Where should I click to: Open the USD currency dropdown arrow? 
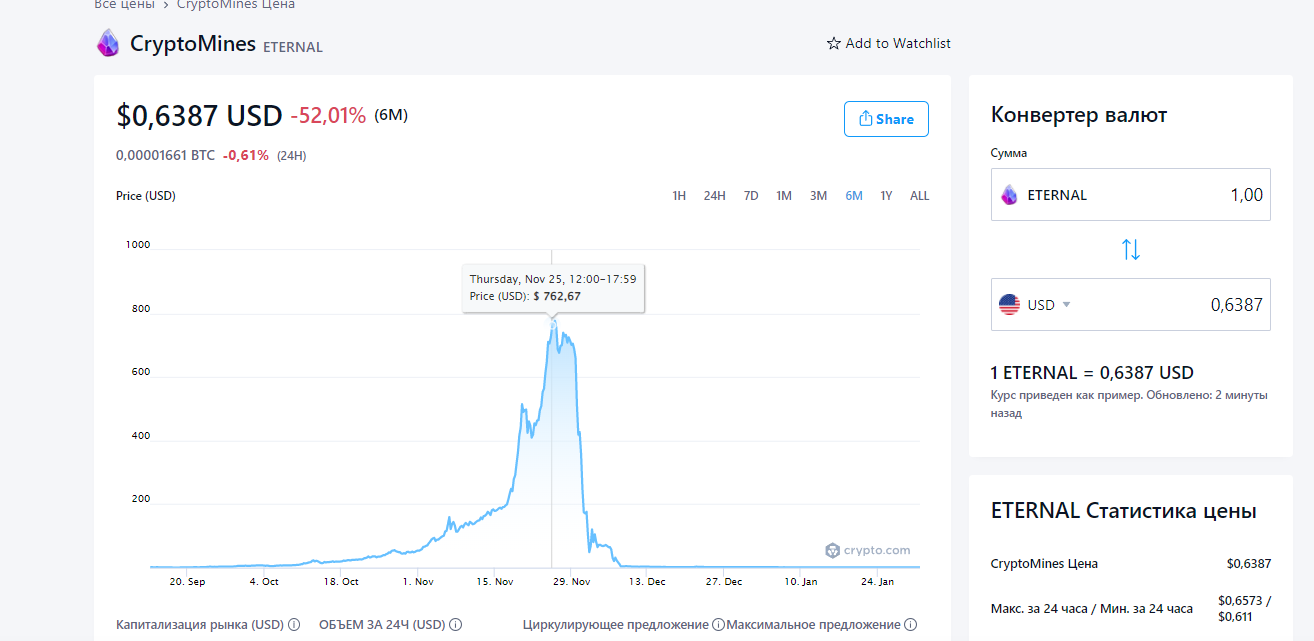[1066, 305]
